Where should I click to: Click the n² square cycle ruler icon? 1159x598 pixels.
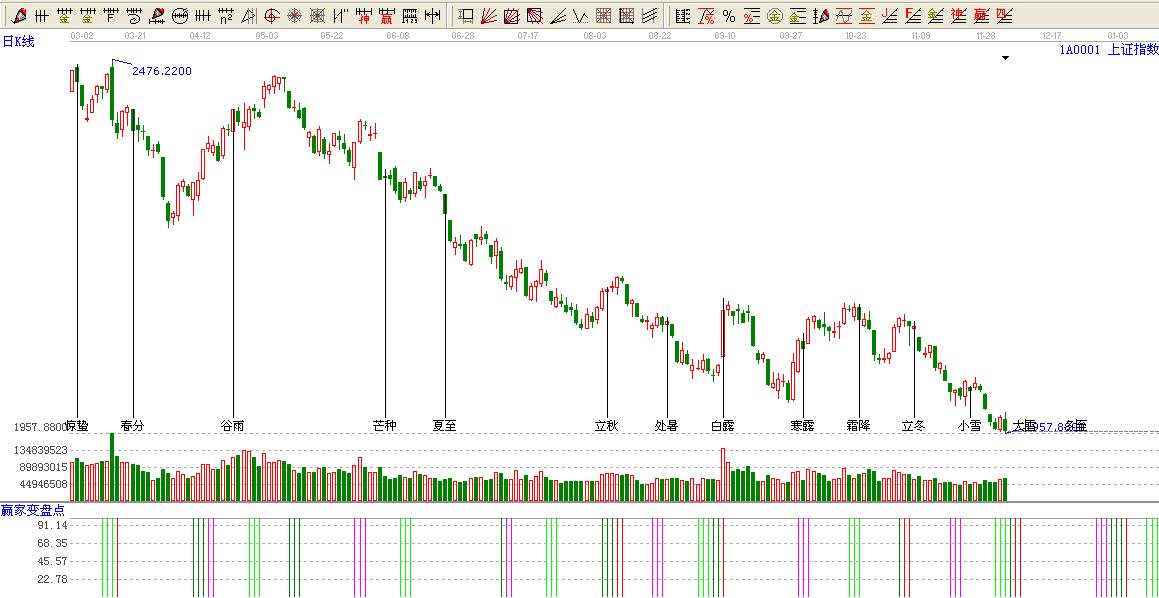(226, 15)
